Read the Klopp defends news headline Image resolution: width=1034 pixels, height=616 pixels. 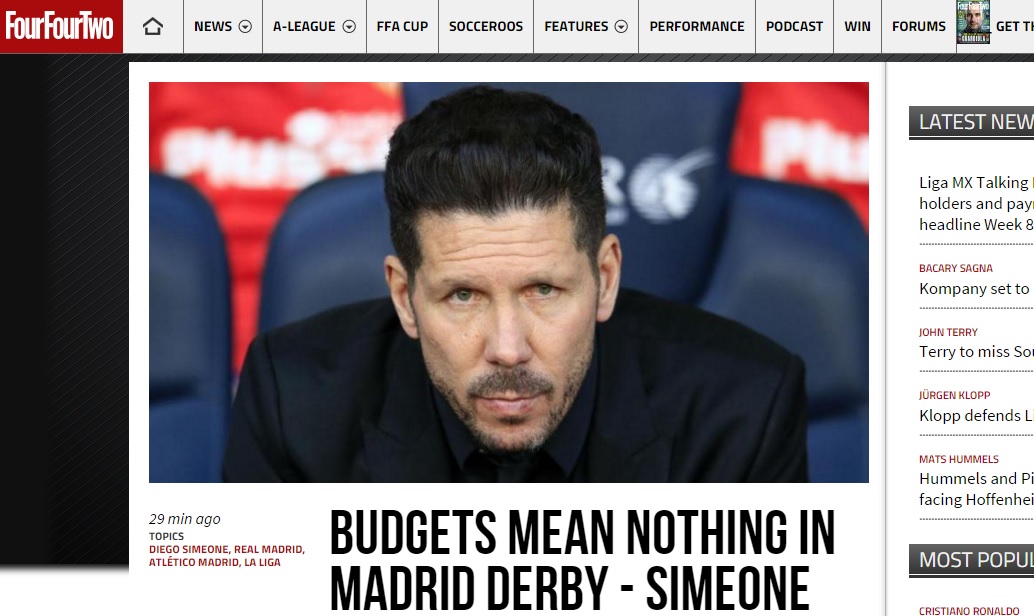[976, 416]
